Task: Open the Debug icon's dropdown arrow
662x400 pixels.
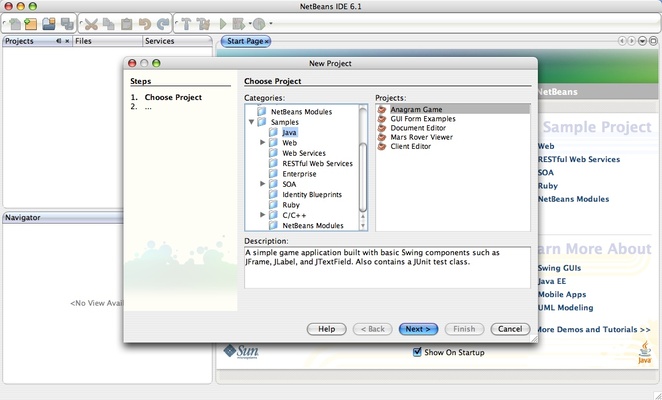Action: (x=250, y=24)
